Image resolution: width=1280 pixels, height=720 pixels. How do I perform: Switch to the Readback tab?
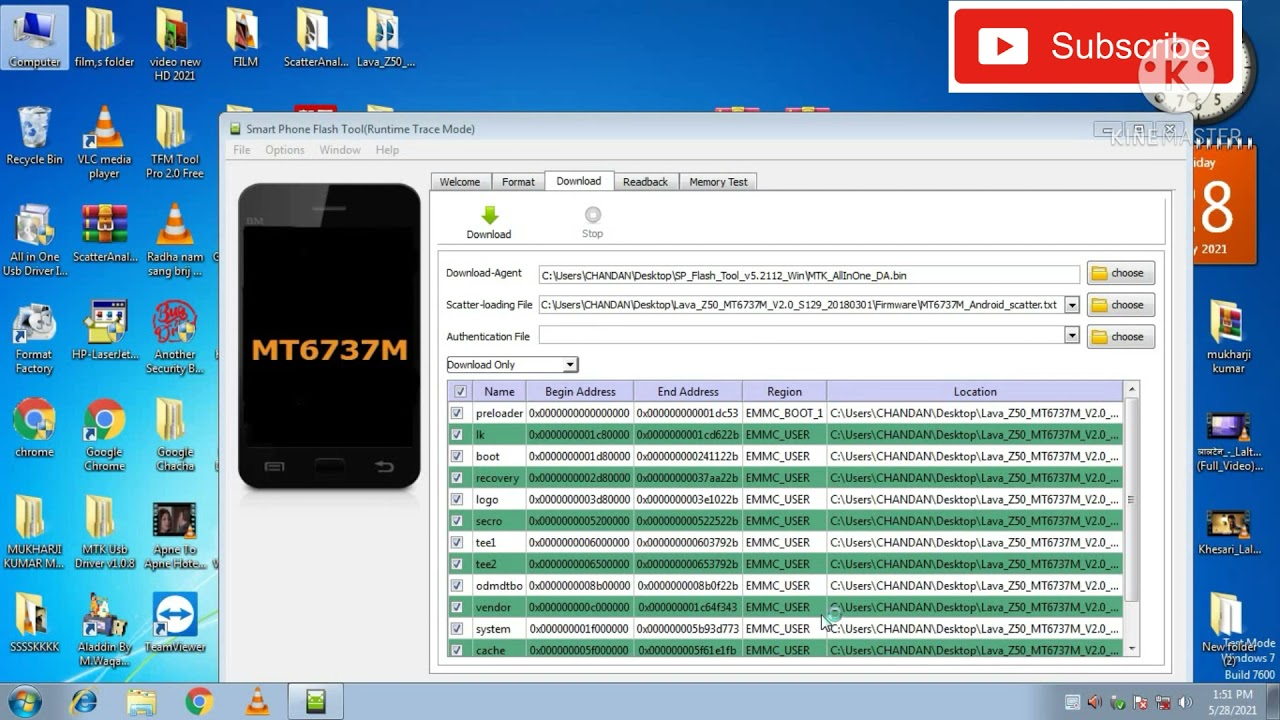(x=645, y=182)
